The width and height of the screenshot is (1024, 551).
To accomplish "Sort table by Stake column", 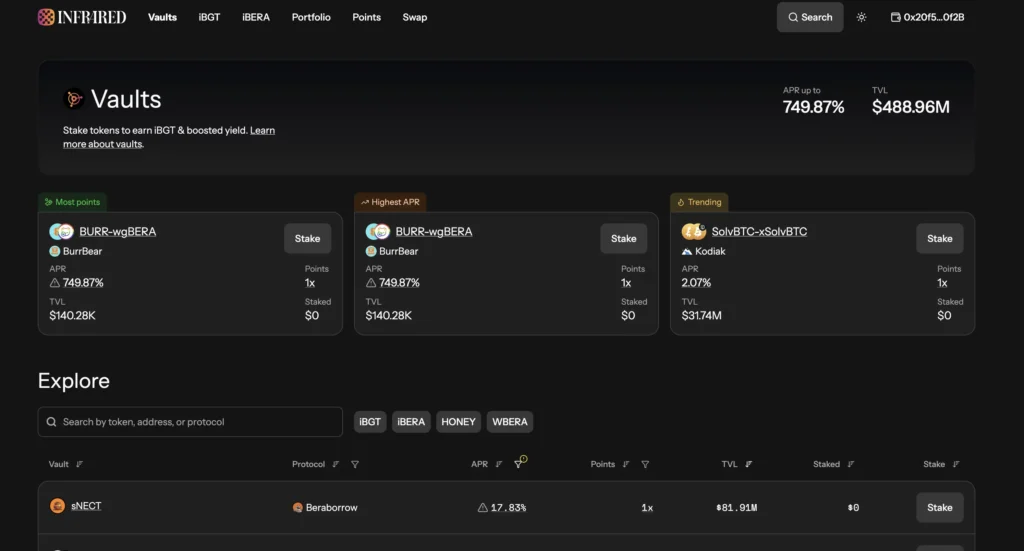I will pos(955,464).
